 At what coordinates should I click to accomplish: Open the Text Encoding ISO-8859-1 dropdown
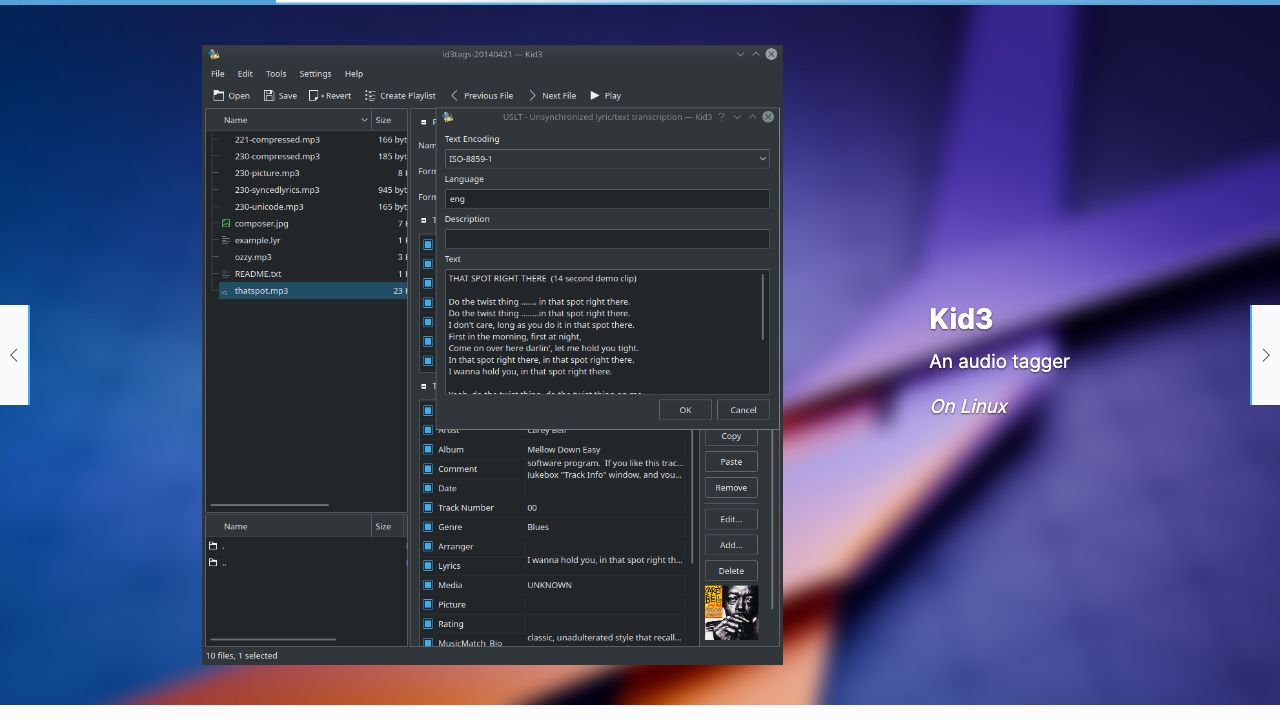(607, 159)
